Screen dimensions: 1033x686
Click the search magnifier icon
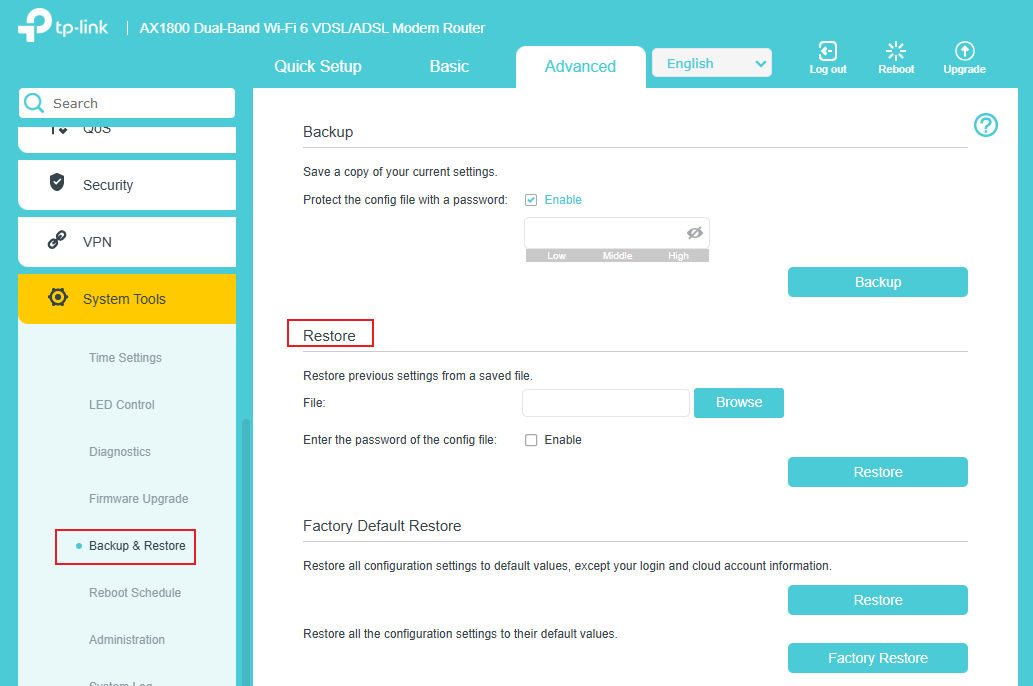[x=33, y=103]
